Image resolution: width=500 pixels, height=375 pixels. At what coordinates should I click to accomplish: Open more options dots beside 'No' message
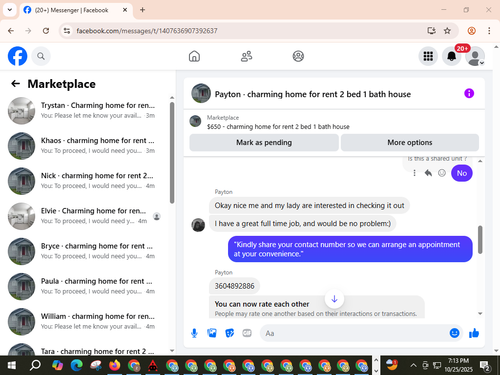point(414,173)
